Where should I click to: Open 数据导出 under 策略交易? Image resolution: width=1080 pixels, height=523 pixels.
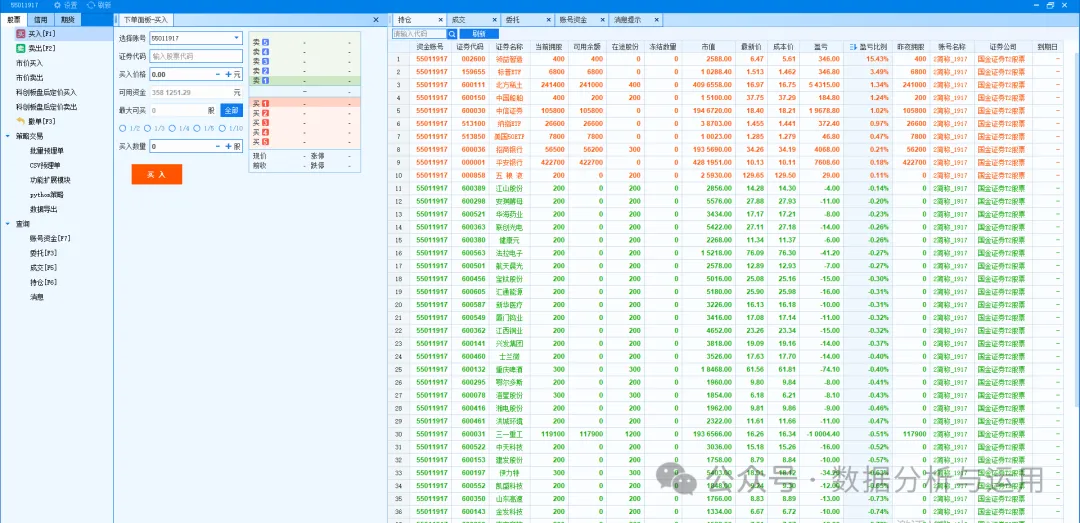pyautogui.click(x=43, y=209)
